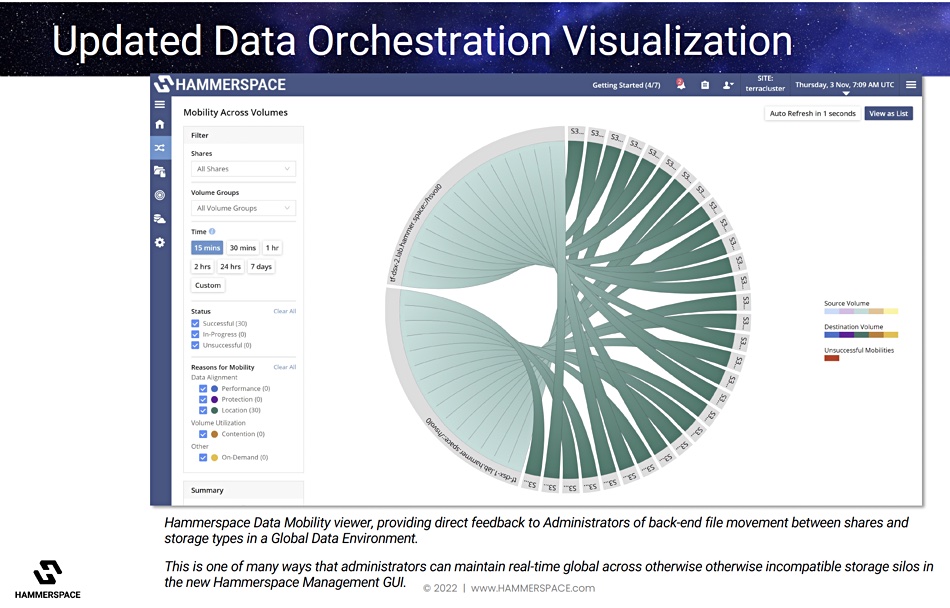Select the 24 hrs time range
The image size is (950, 608).
pos(230,266)
